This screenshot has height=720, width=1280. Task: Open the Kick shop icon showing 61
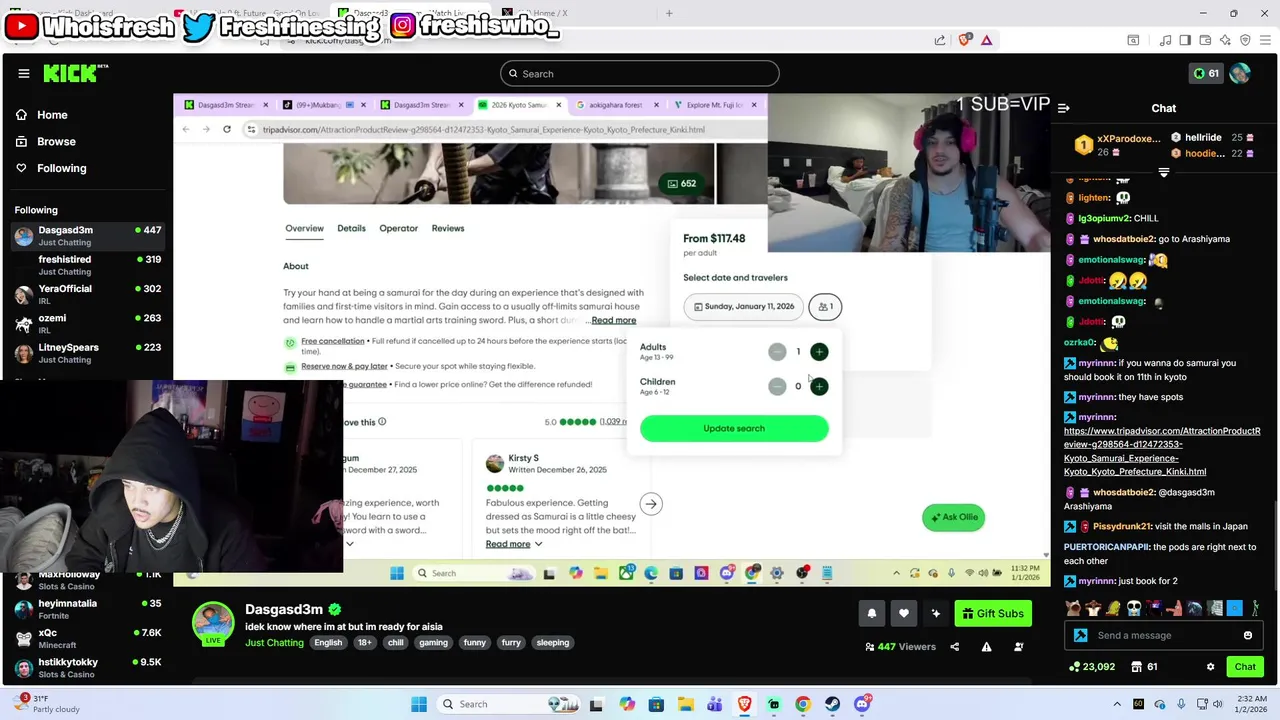pos(1144,667)
